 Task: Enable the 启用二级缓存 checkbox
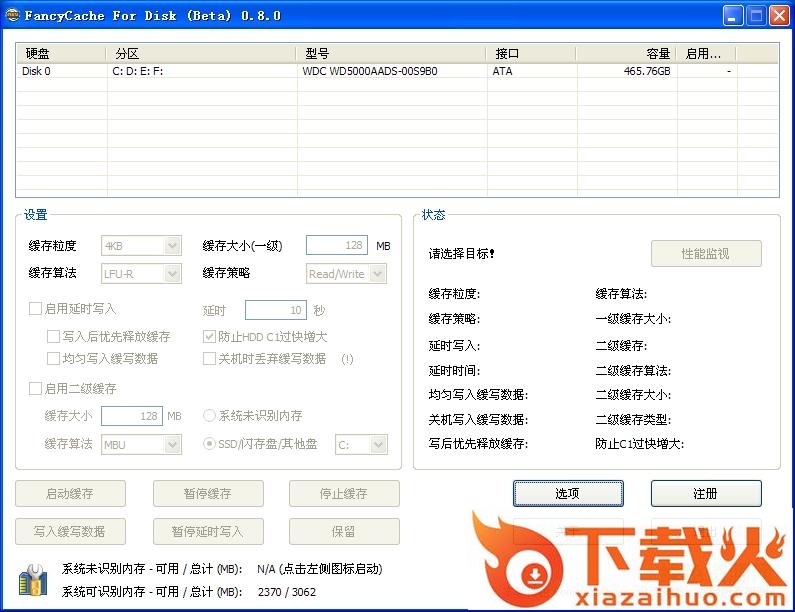[x=35, y=388]
